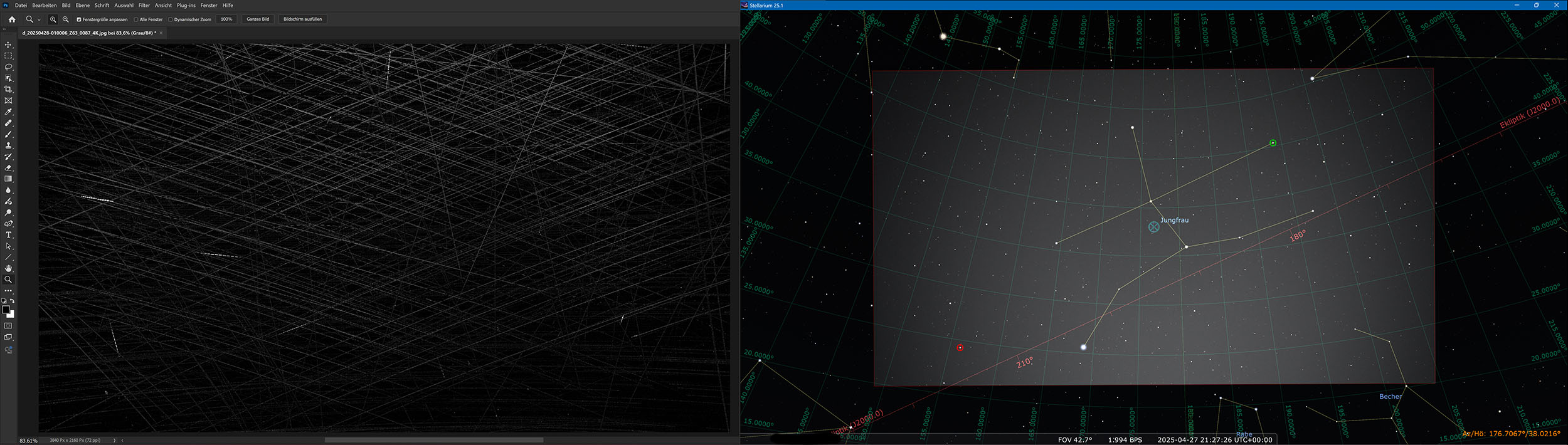Uncheck 'Fenstergröße anpassen' checkbox
The width and height of the screenshot is (1568, 445).
pyautogui.click(x=79, y=19)
